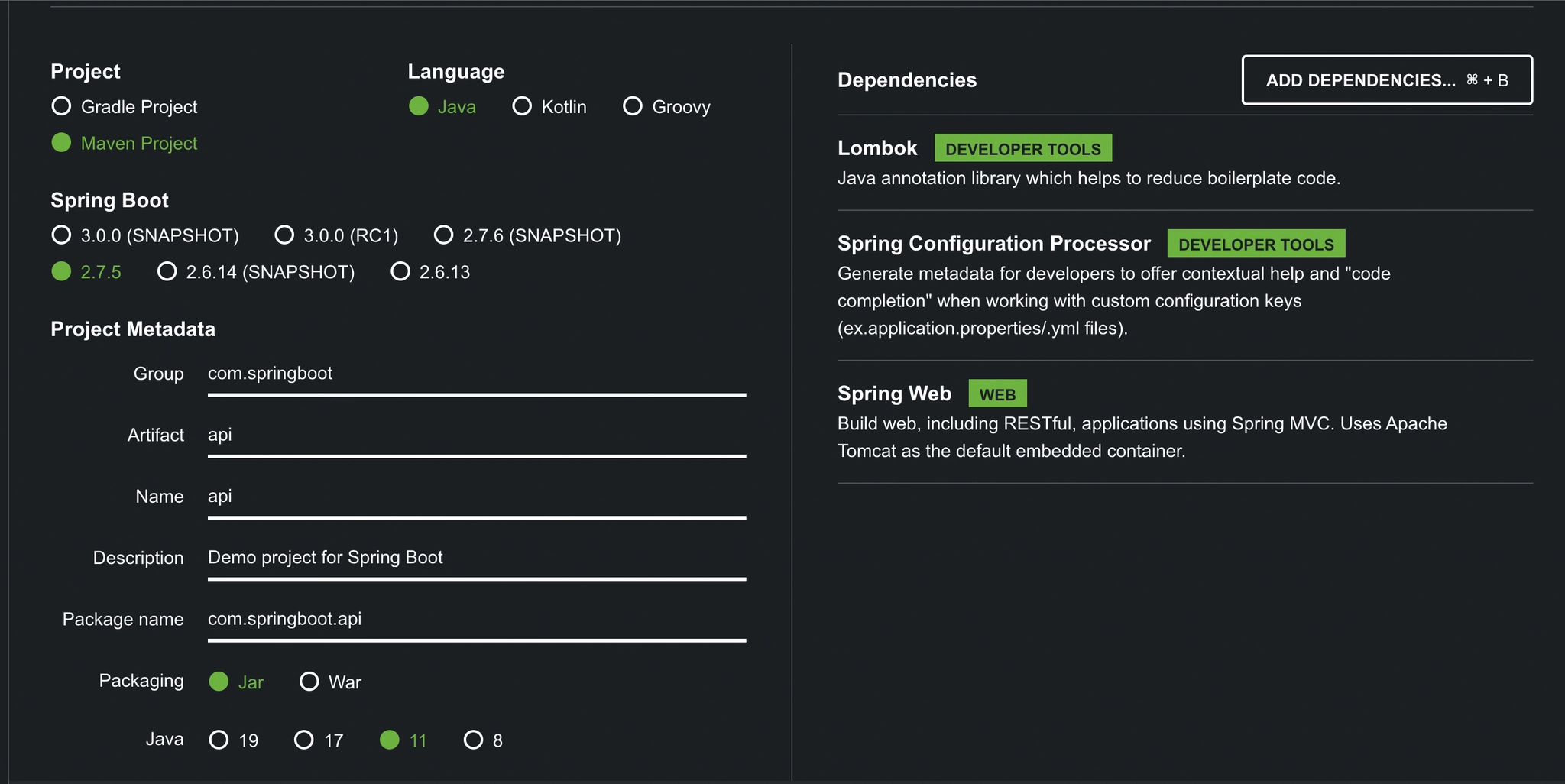This screenshot has width=1565, height=784.
Task: Focus the Artifact text field
Action: [475, 436]
